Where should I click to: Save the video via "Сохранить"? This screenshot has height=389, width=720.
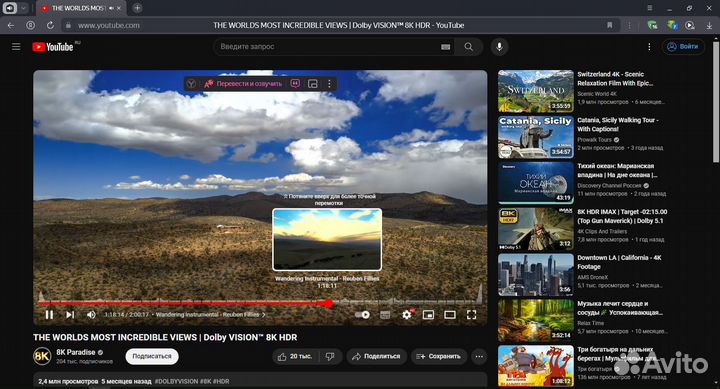[439, 356]
